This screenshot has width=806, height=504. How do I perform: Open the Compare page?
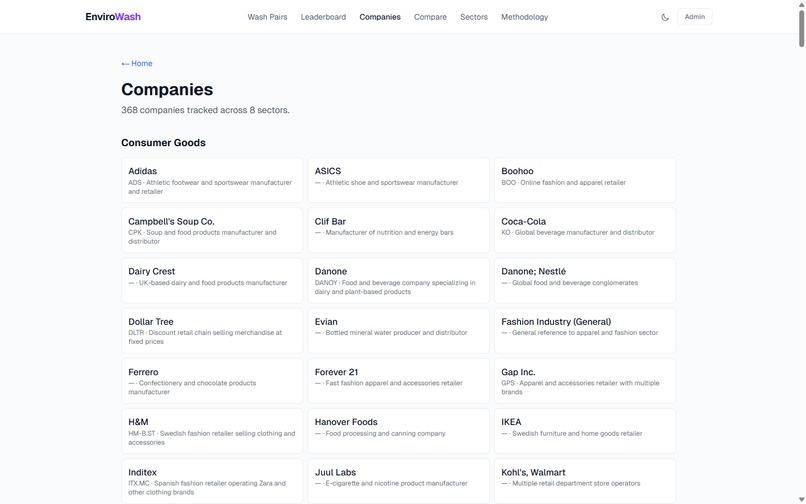[430, 17]
